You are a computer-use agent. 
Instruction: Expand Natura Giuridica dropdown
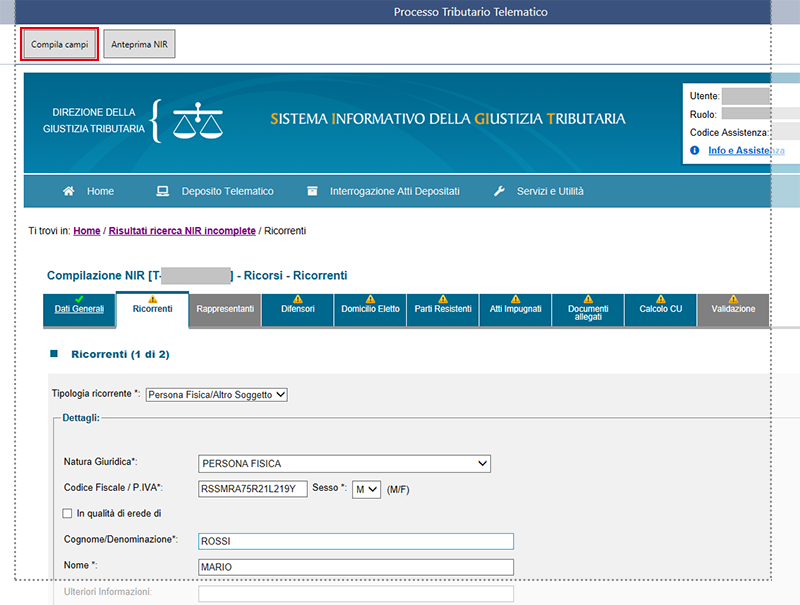(344, 464)
